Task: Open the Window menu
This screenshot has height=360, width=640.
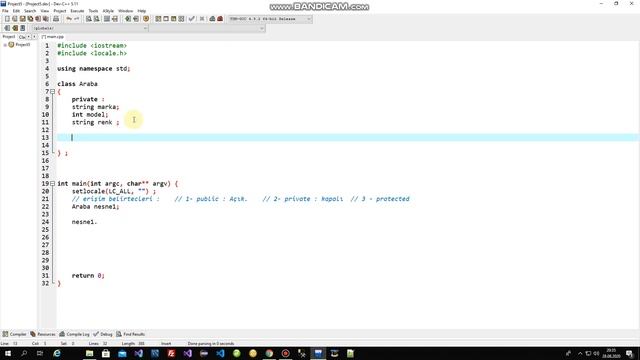Action: pyautogui.click(x=126, y=11)
